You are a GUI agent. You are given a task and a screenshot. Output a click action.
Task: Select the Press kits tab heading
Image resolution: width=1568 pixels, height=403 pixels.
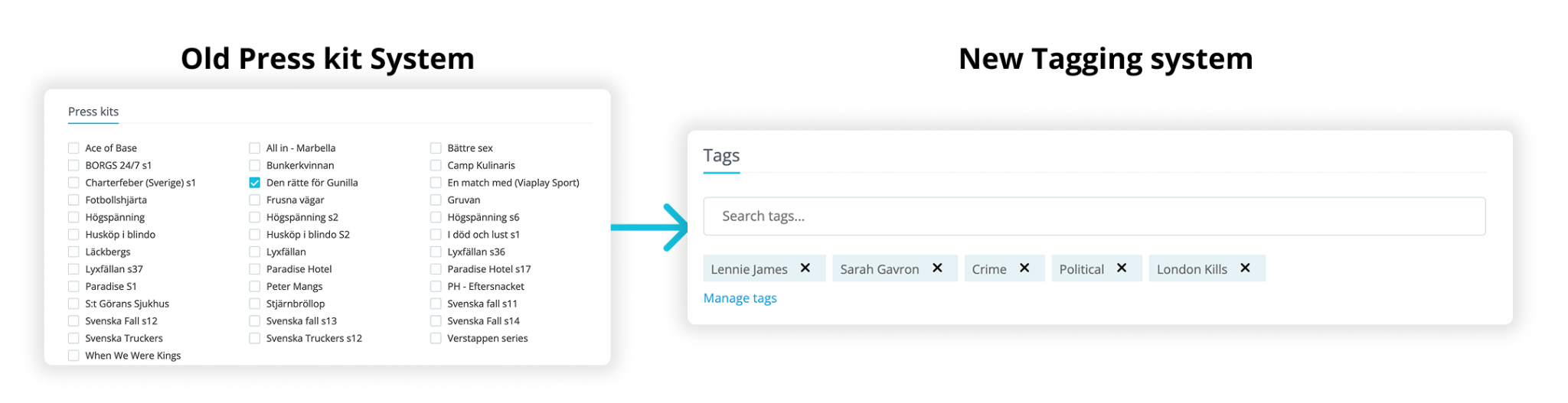[x=93, y=112]
